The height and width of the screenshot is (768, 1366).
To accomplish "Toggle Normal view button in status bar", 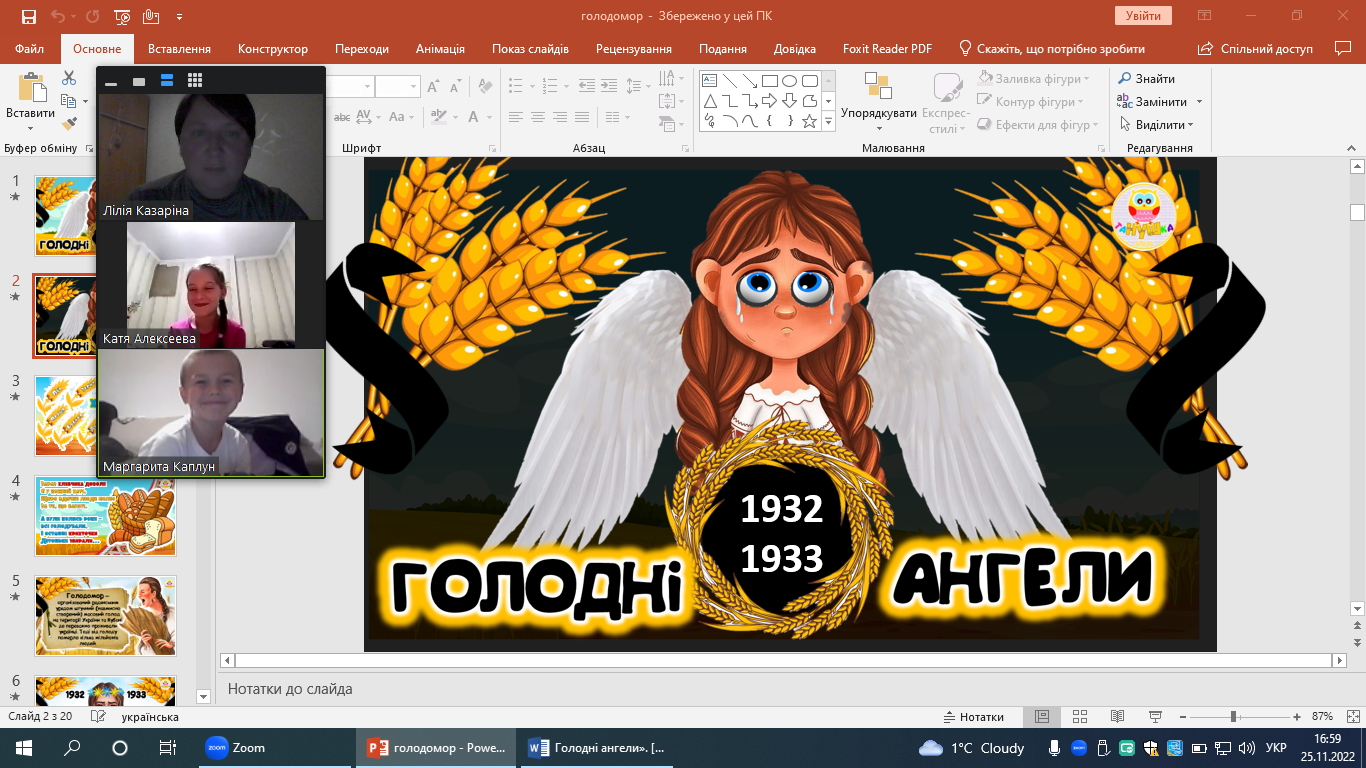I will [1042, 717].
